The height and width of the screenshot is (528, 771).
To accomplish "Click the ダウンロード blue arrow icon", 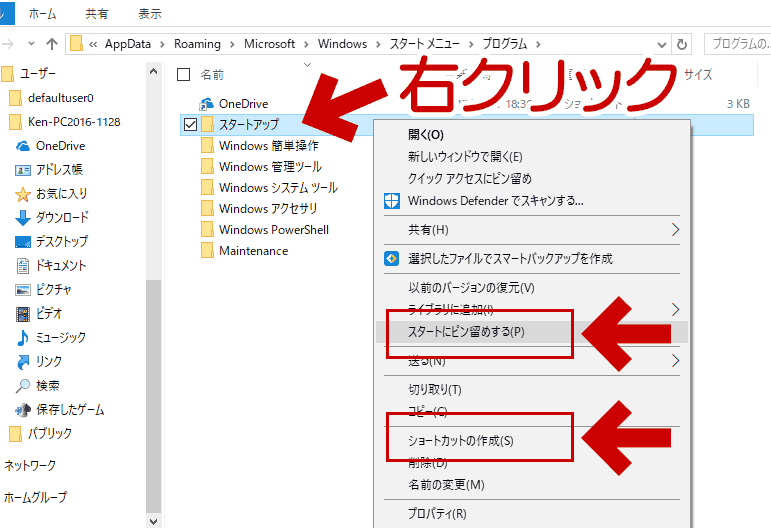I will point(23,218).
